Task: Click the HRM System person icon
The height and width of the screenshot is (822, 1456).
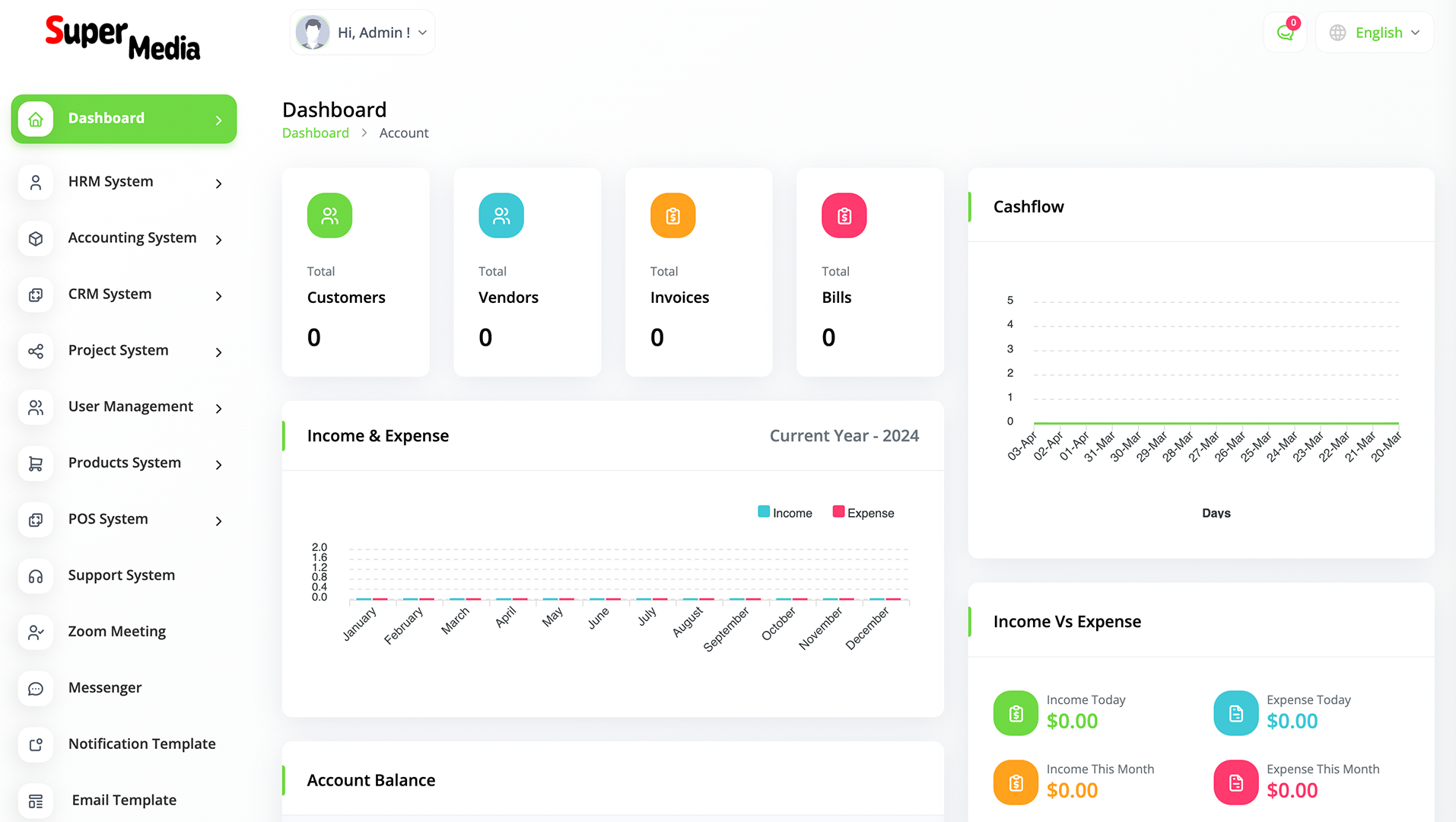Action: click(36, 183)
